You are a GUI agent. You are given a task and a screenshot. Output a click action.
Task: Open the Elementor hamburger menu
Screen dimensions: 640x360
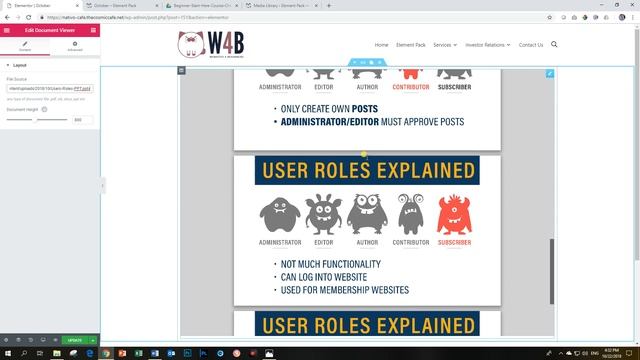tap(7, 30)
